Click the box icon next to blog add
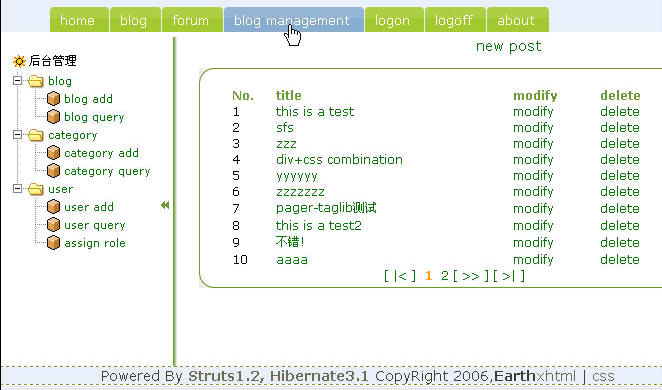The image size is (662, 390). point(53,99)
